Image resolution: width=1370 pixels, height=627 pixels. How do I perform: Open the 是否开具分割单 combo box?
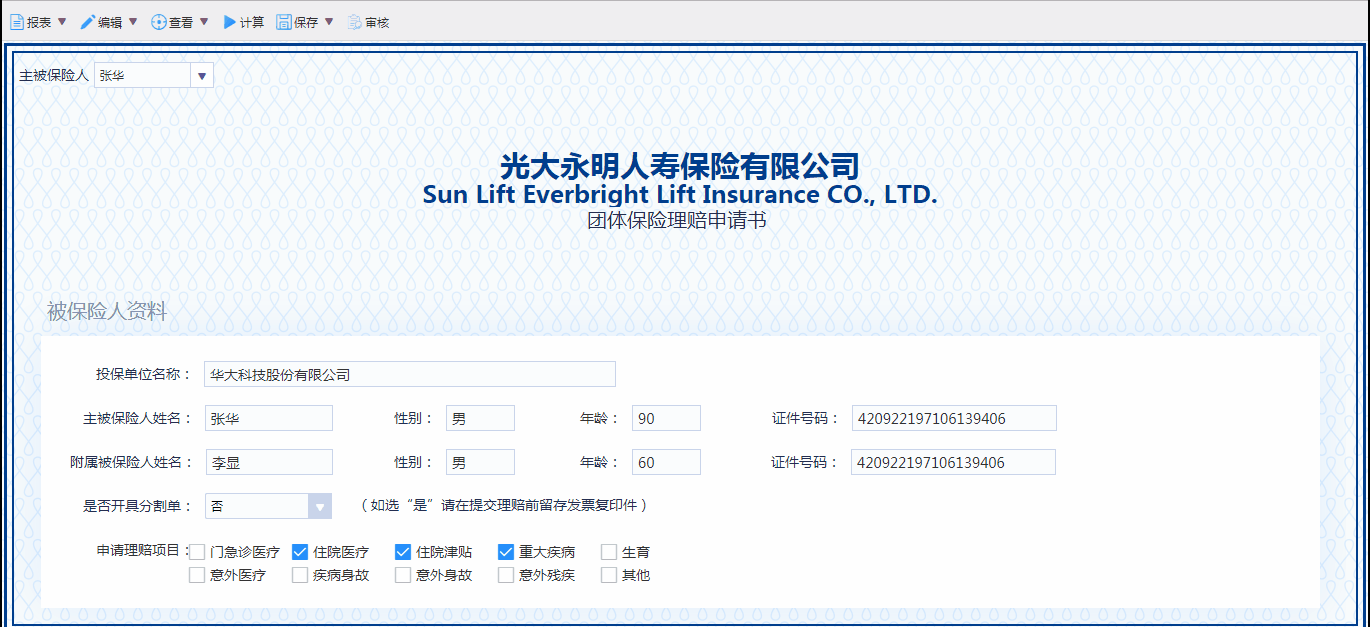coord(319,507)
